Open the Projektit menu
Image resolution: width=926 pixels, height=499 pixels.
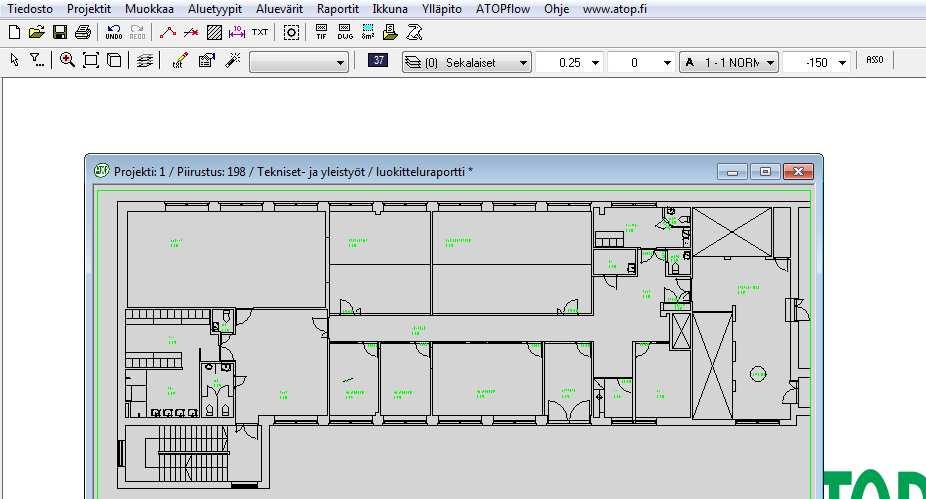tap(89, 9)
